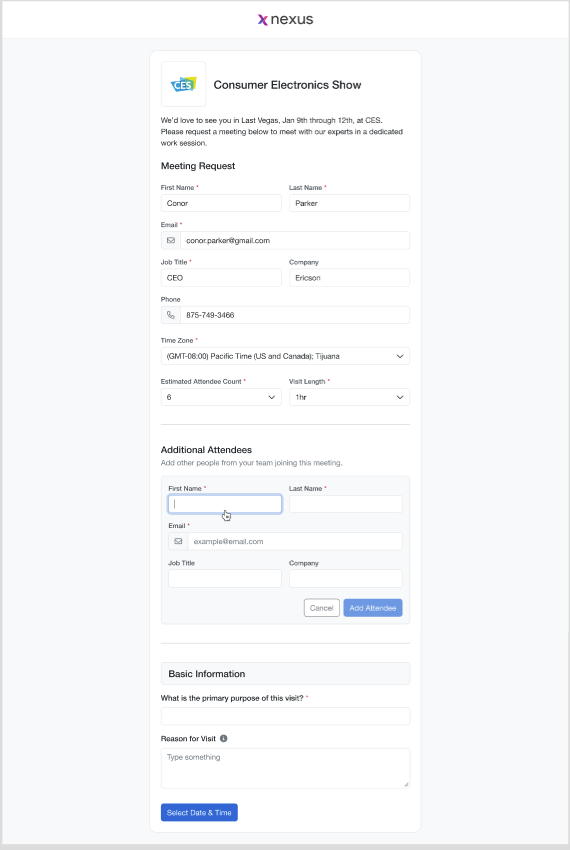Click the attendee Job Title input field

click(x=225, y=578)
